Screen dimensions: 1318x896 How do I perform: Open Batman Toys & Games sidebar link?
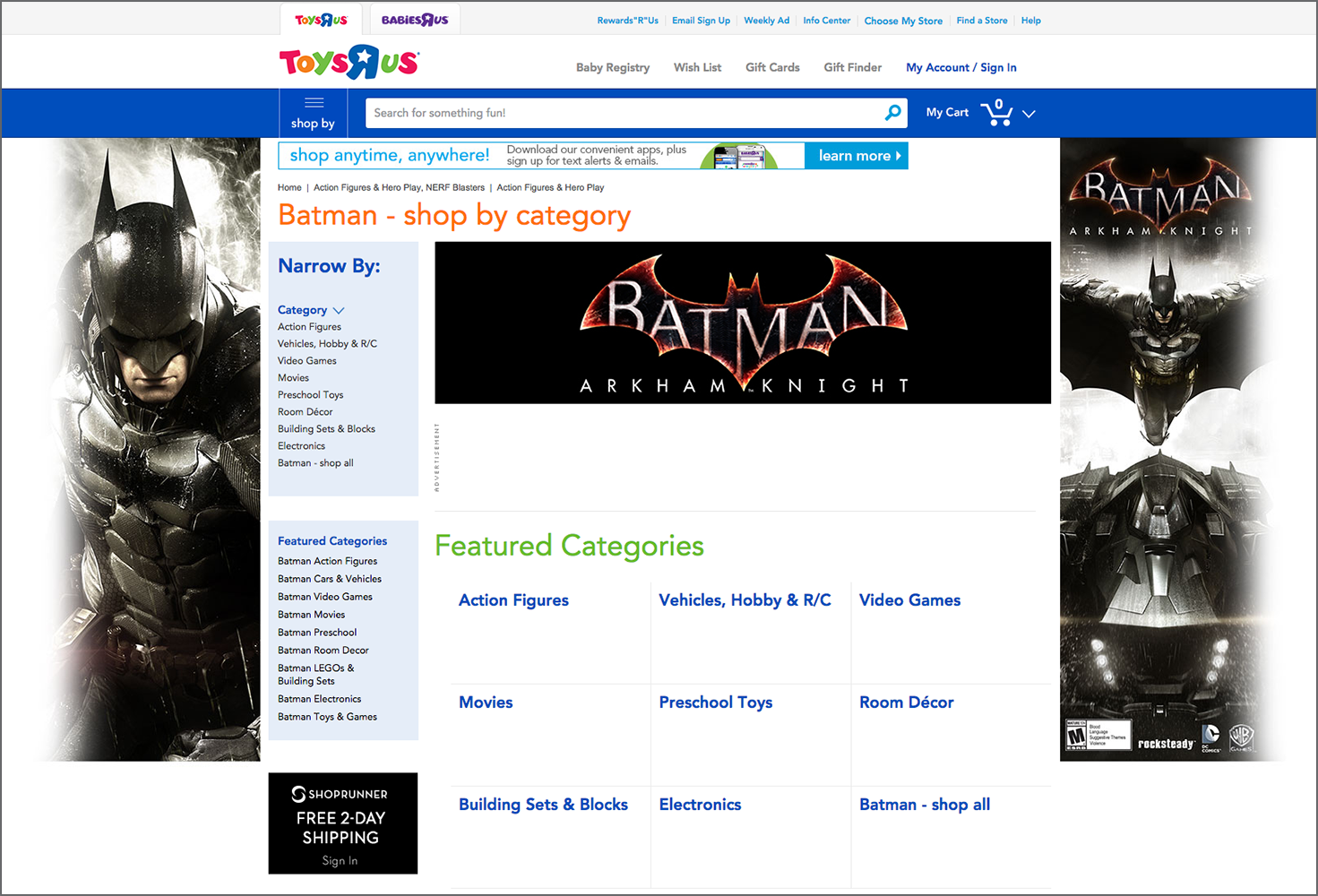click(x=327, y=717)
